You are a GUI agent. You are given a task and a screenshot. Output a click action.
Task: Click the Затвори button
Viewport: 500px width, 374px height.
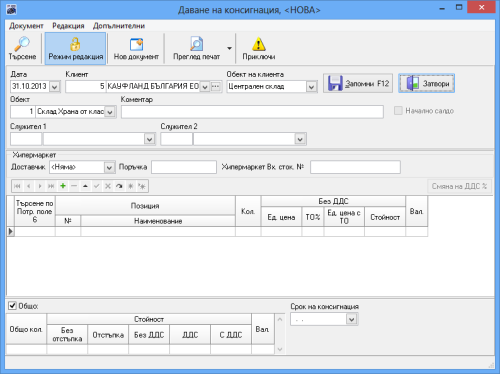coord(427,83)
